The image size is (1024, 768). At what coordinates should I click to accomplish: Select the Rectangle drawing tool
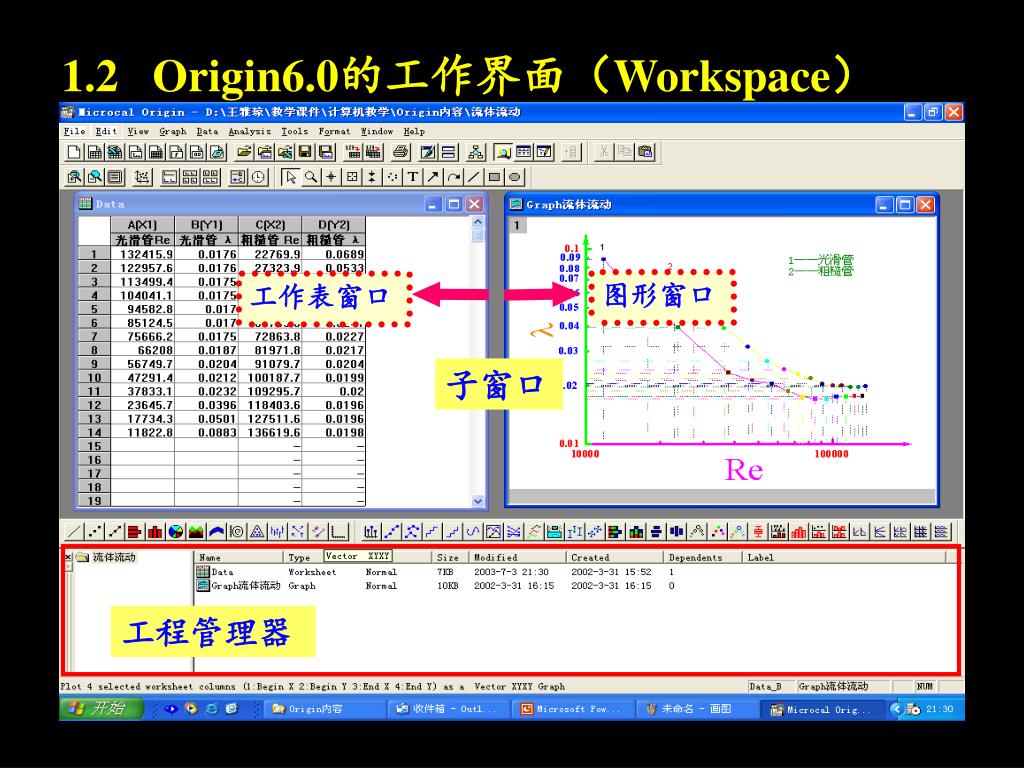click(494, 177)
